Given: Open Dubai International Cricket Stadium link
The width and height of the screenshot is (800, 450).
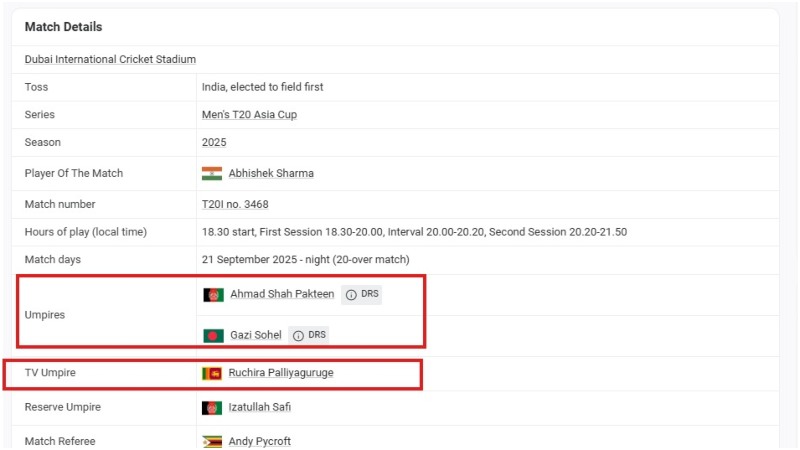Looking at the screenshot, I should click(x=110, y=60).
